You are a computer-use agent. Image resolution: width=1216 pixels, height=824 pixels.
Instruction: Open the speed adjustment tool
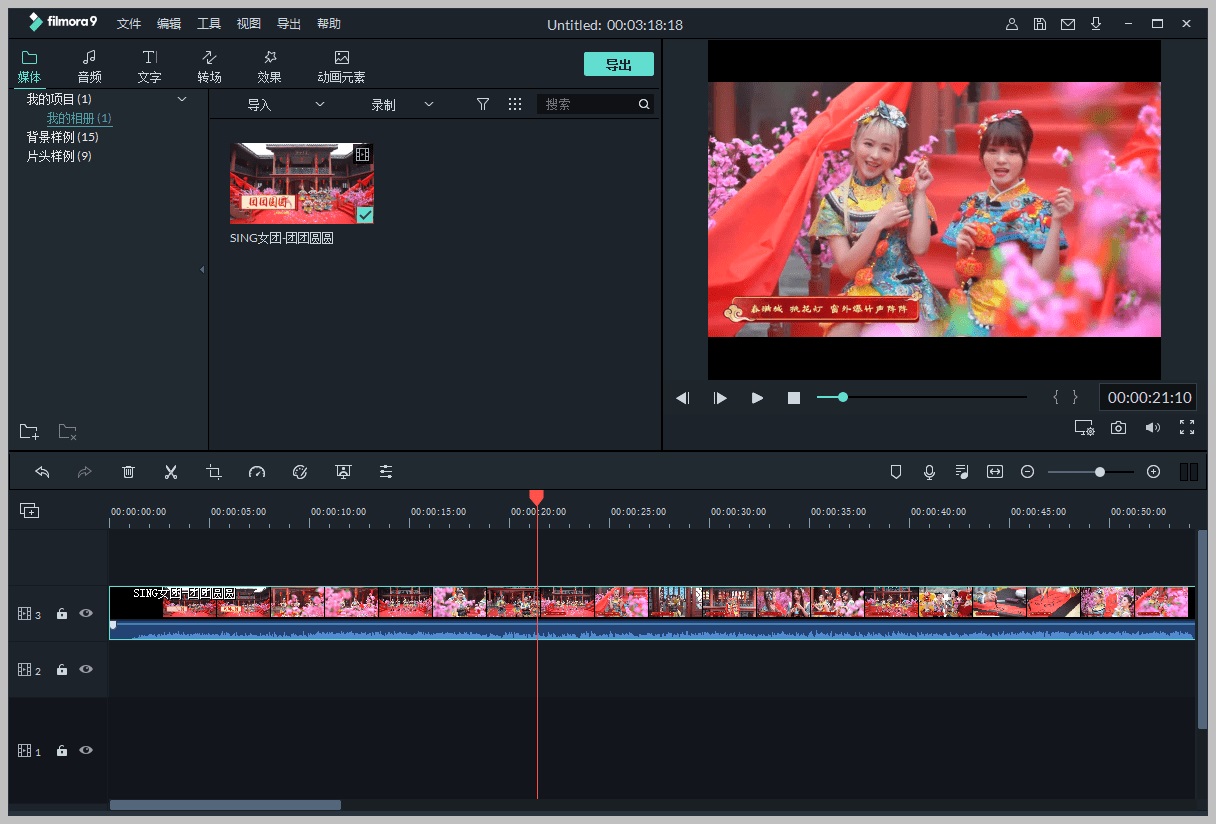click(x=257, y=472)
